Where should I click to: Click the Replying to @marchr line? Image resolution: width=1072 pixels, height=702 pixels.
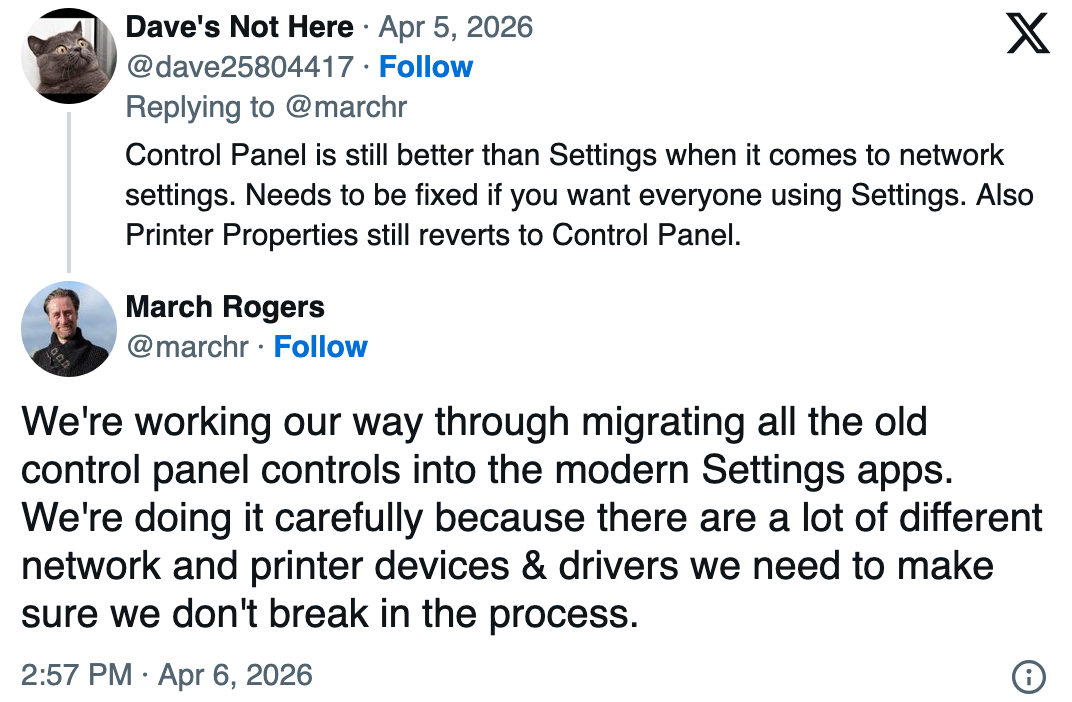coord(266,107)
